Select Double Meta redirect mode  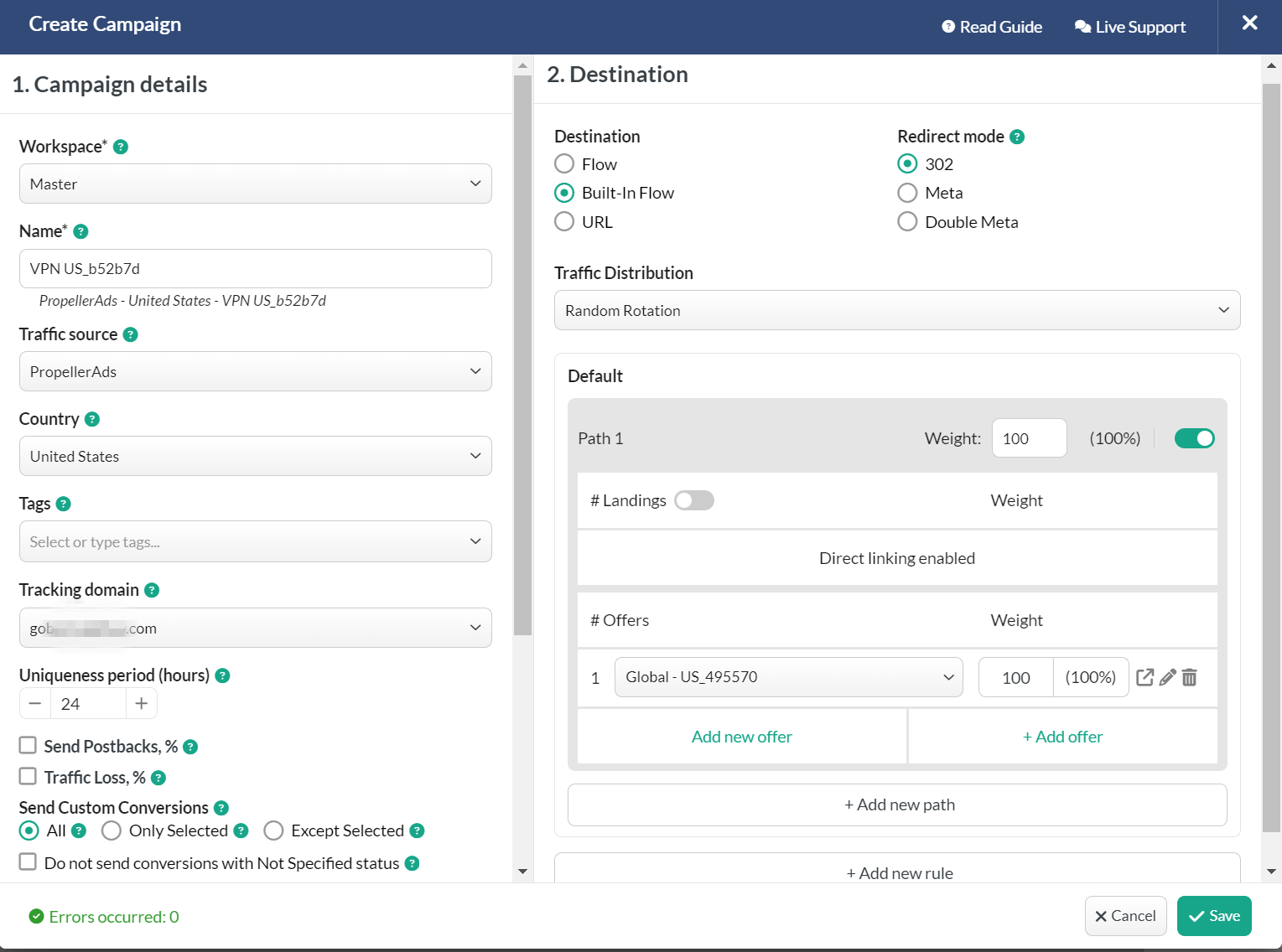907,221
